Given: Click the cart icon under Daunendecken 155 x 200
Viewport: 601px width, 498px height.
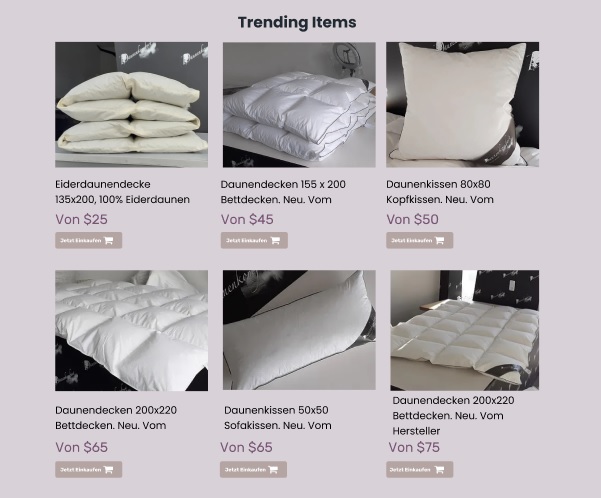Looking at the screenshot, I should click(x=275, y=240).
